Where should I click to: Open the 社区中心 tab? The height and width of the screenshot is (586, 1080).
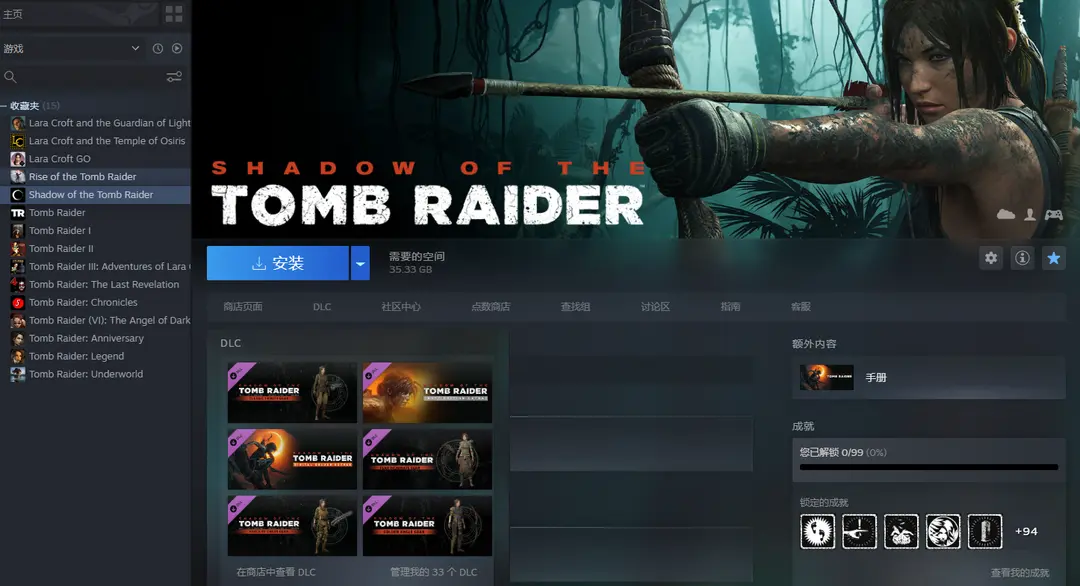click(x=401, y=306)
